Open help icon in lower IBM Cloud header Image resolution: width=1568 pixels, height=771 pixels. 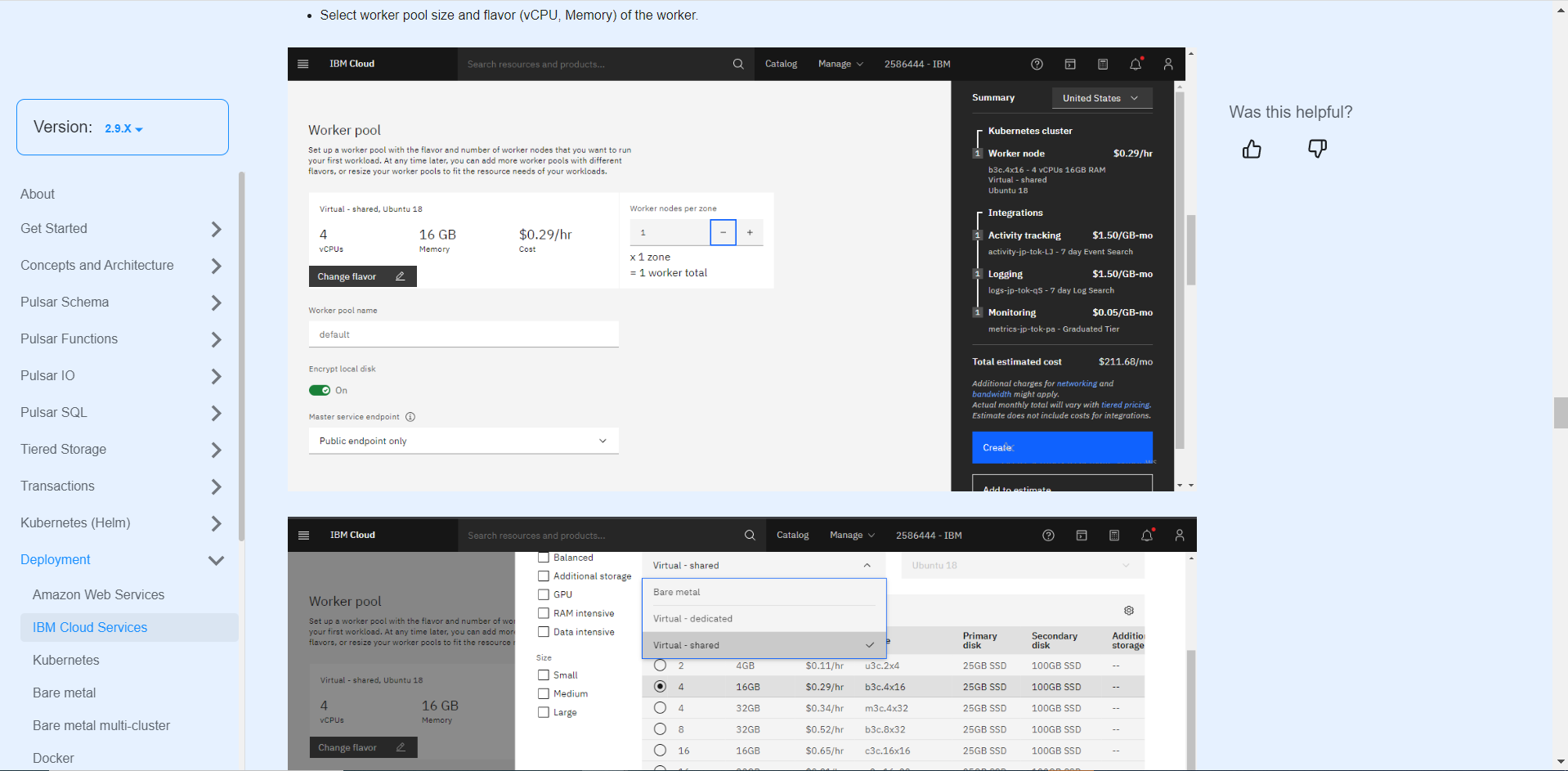[x=1048, y=536]
